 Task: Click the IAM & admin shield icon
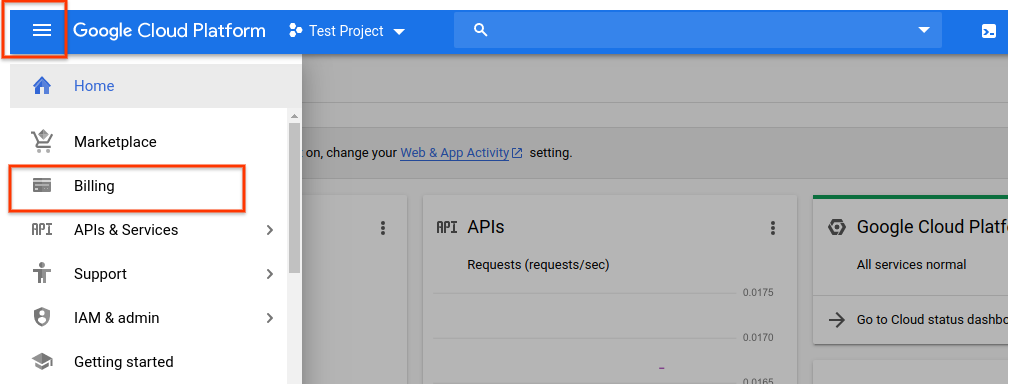[42, 318]
